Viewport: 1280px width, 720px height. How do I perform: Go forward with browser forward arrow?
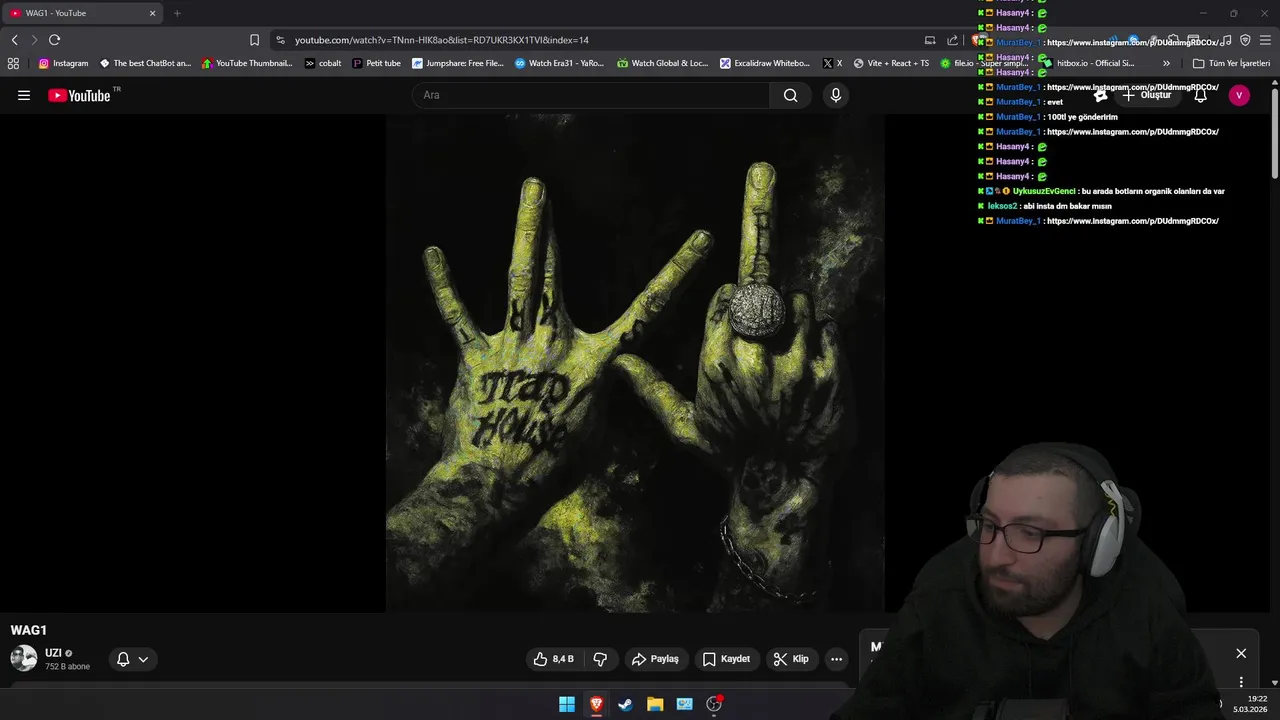[x=34, y=40]
